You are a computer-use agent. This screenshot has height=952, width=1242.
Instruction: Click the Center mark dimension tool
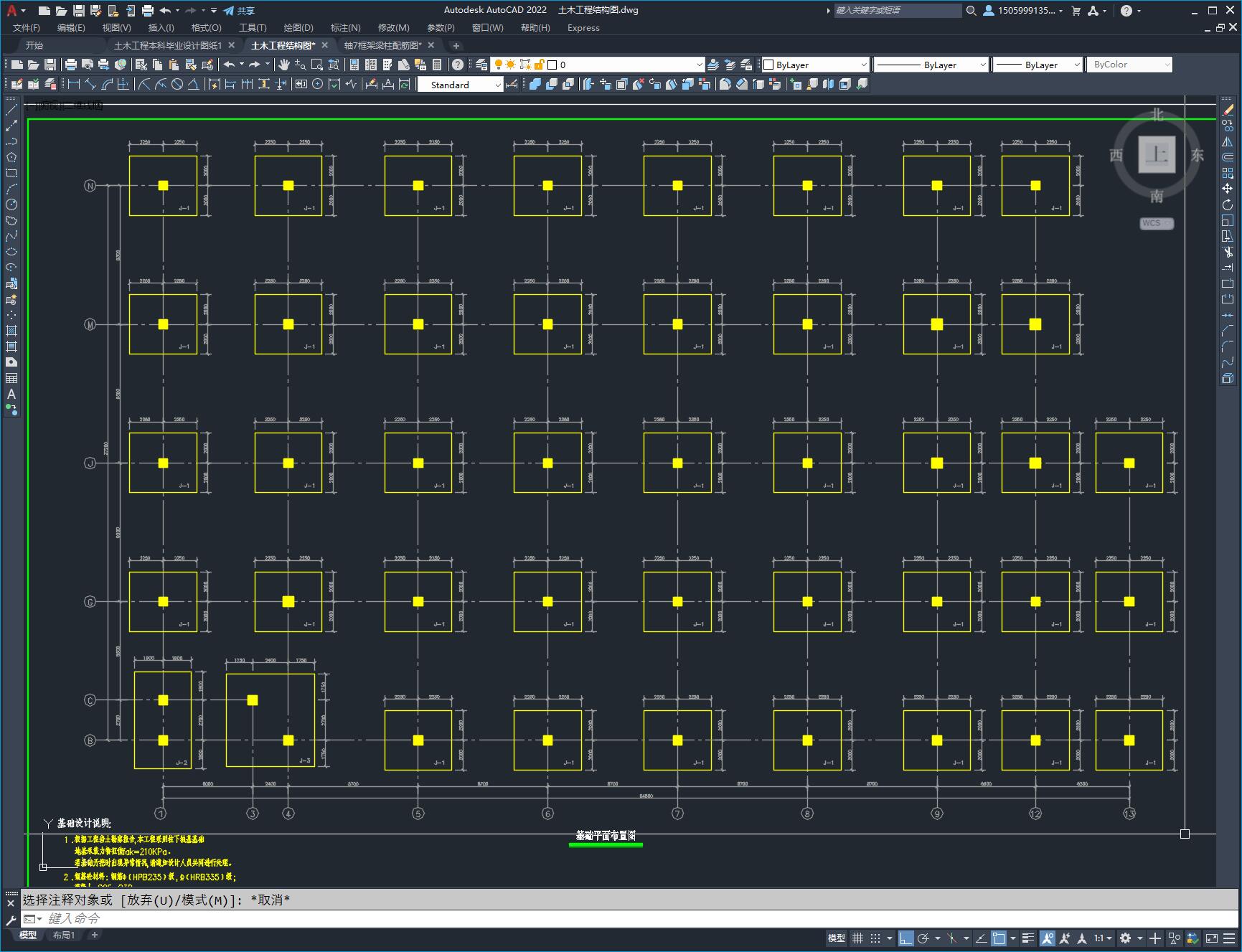(318, 84)
